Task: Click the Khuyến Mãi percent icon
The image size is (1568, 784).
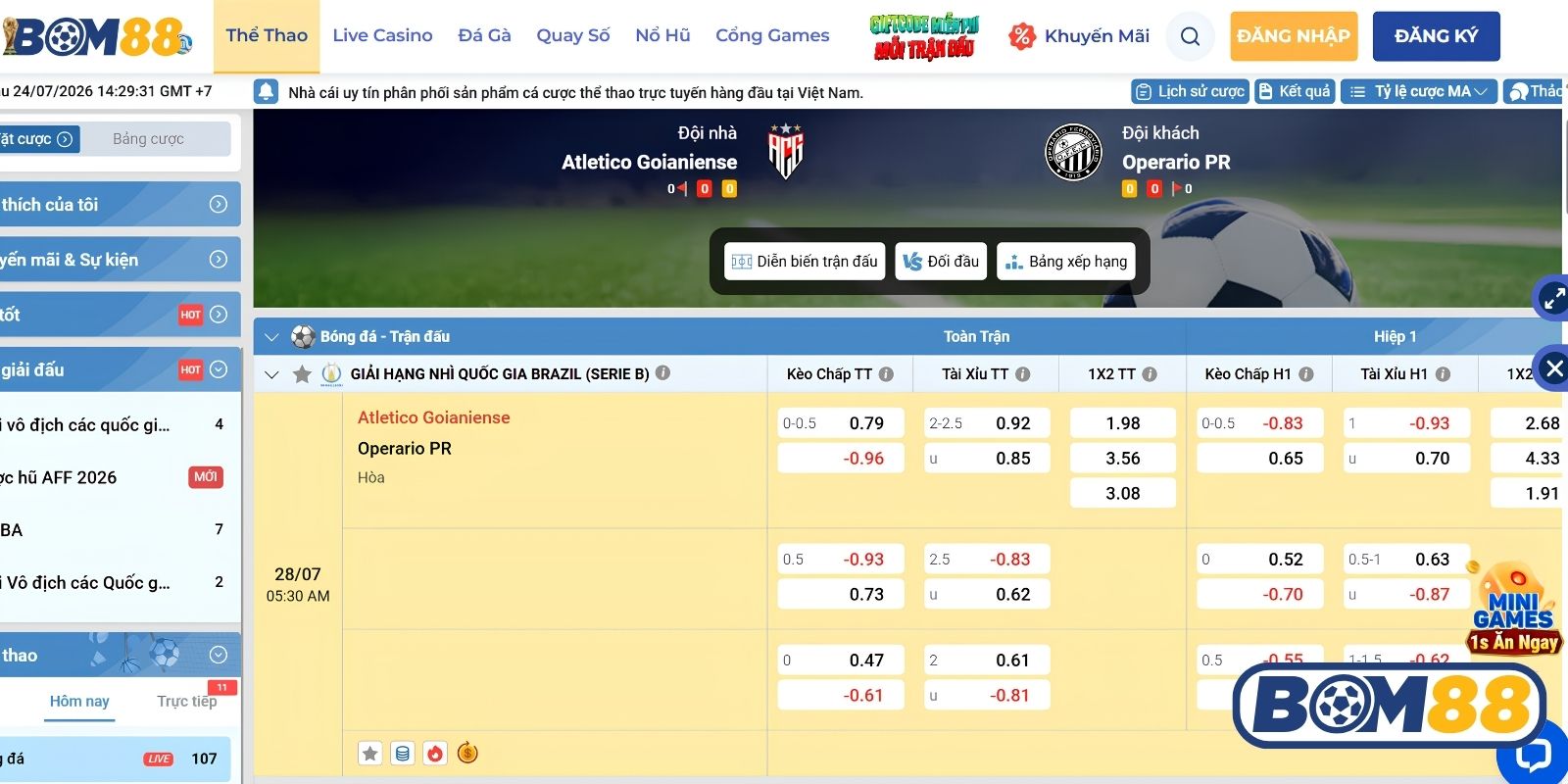Action: [1022, 36]
